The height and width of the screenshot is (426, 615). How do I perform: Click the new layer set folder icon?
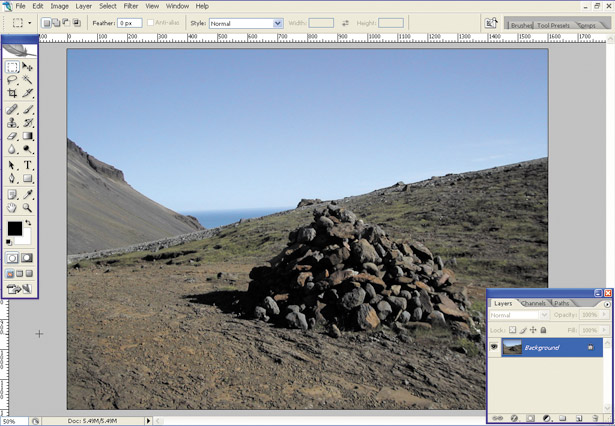pyautogui.click(x=562, y=418)
